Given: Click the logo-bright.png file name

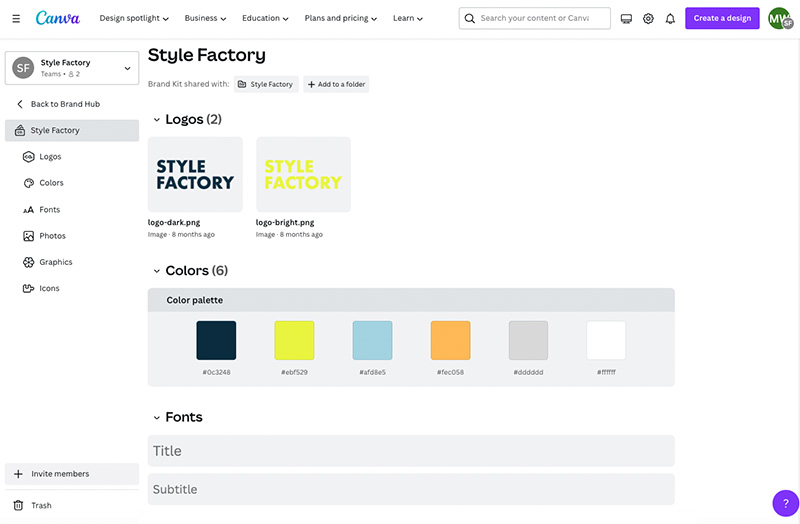Looking at the screenshot, I should pos(285,222).
